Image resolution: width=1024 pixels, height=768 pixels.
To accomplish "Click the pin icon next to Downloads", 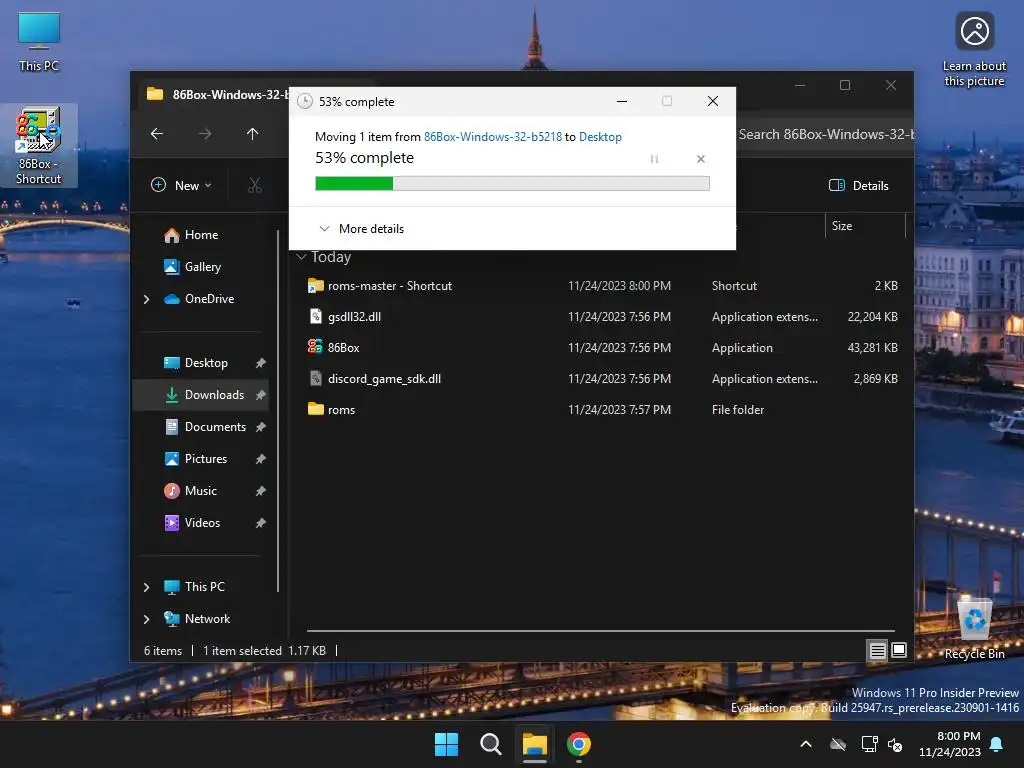I will point(261,394).
